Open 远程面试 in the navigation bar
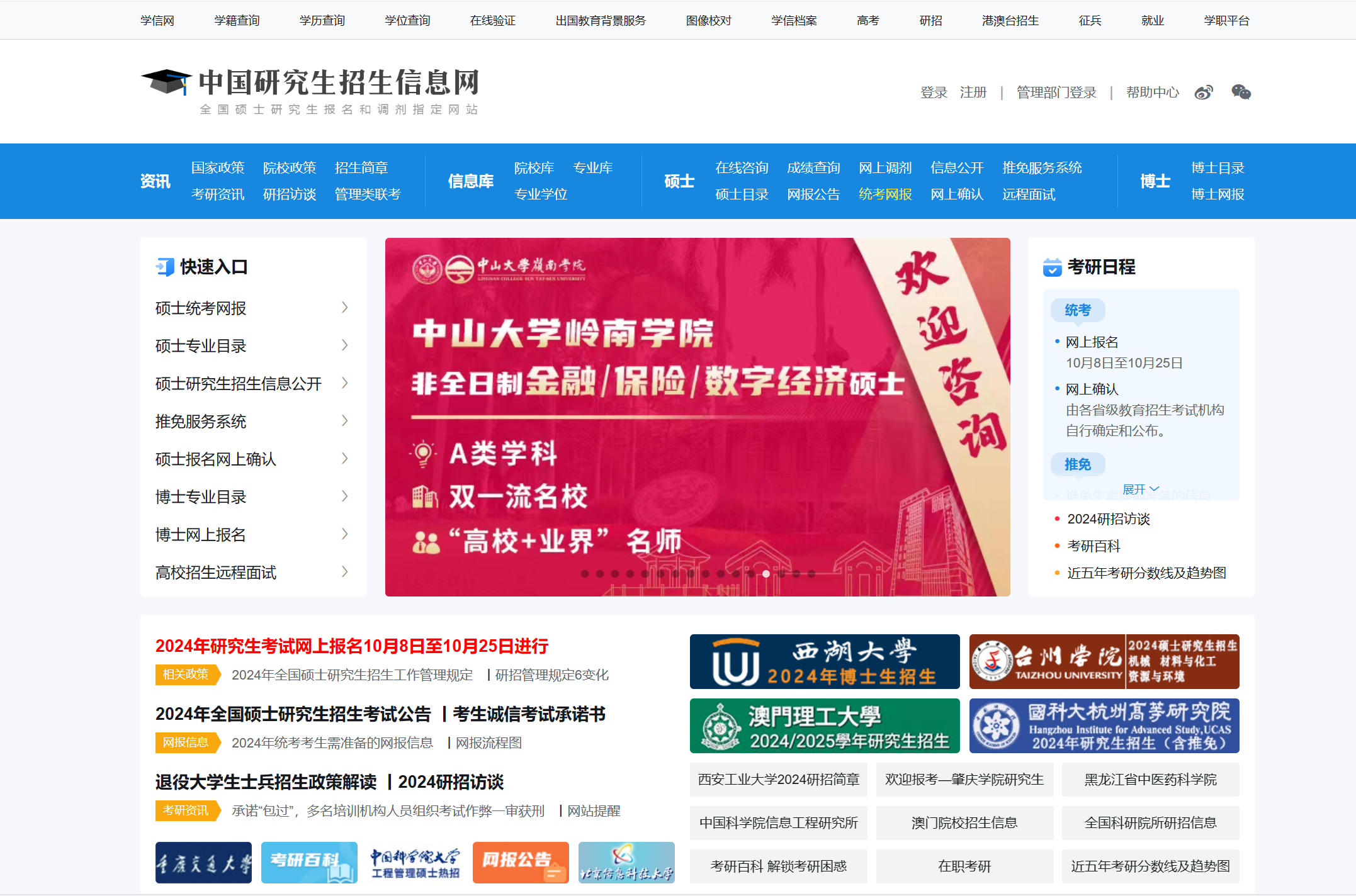This screenshot has width=1356, height=896. (x=1029, y=194)
